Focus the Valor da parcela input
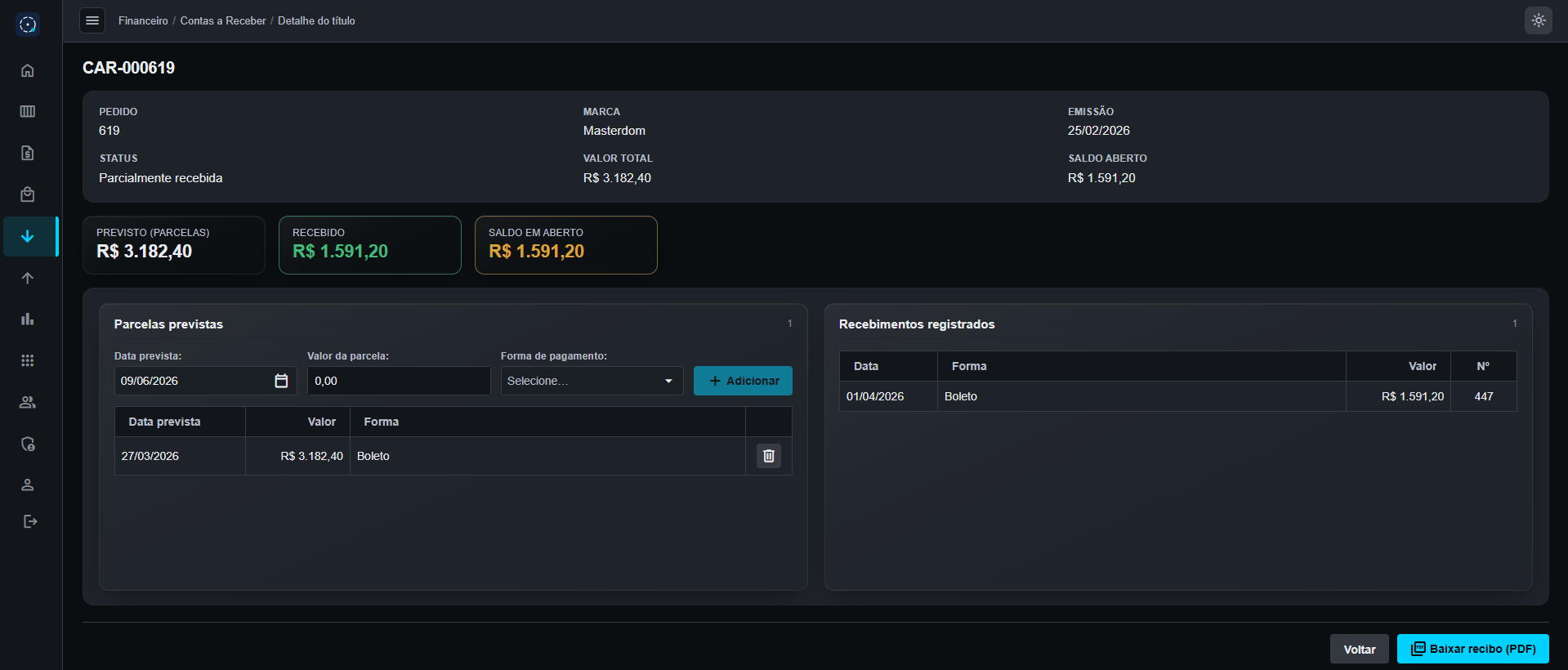Viewport: 1568px width, 670px height. tap(399, 381)
